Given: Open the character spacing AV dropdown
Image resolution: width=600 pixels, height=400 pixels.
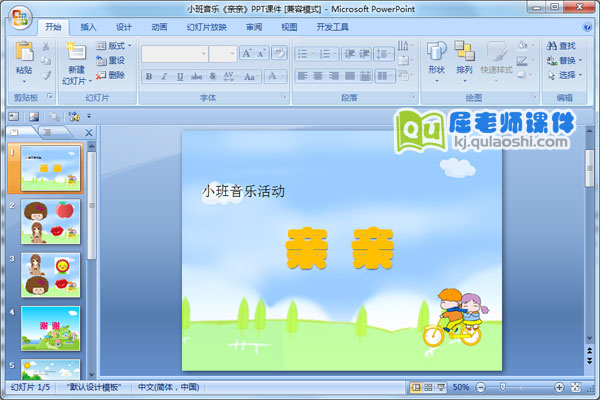Looking at the screenshot, I should [x=230, y=77].
